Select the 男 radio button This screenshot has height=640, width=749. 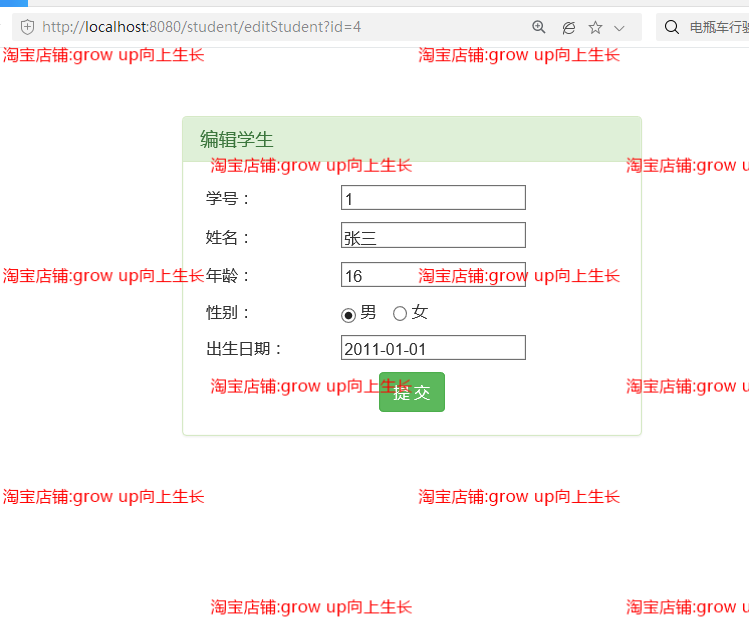pyautogui.click(x=348, y=315)
